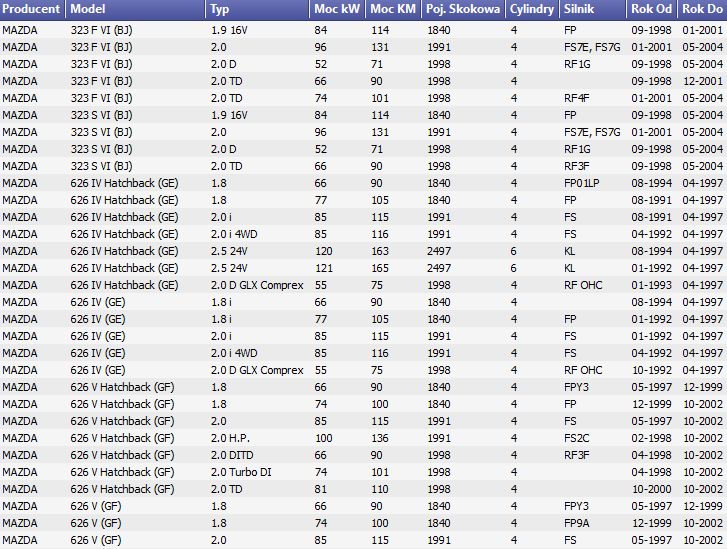Click "MAZDA" in the FP9A row
Image resolution: width=727 pixels, height=549 pixels.
pyautogui.click(x=19, y=523)
